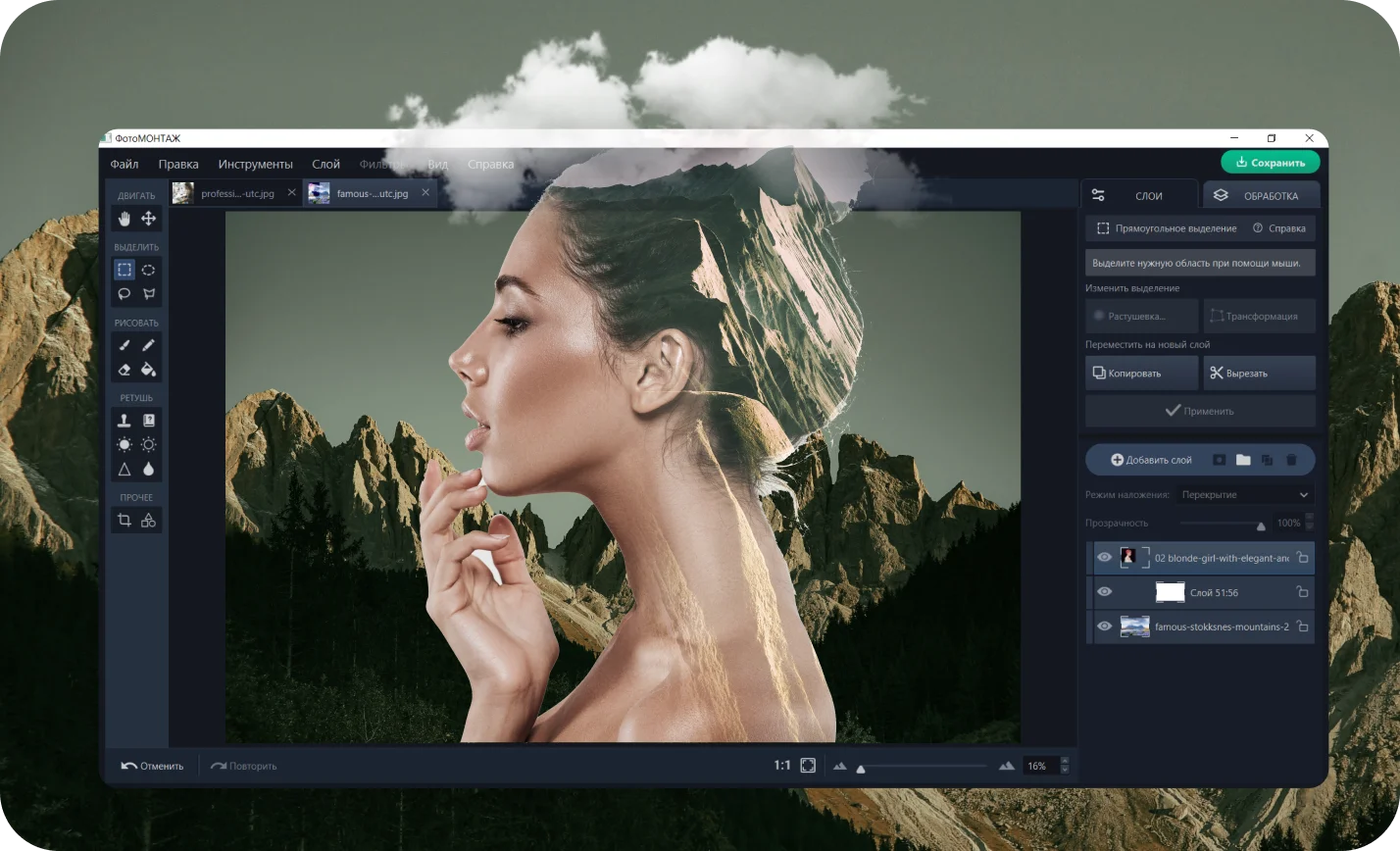1400x851 pixels.
Task: Pick the Lasso selection tool
Action: (125, 293)
